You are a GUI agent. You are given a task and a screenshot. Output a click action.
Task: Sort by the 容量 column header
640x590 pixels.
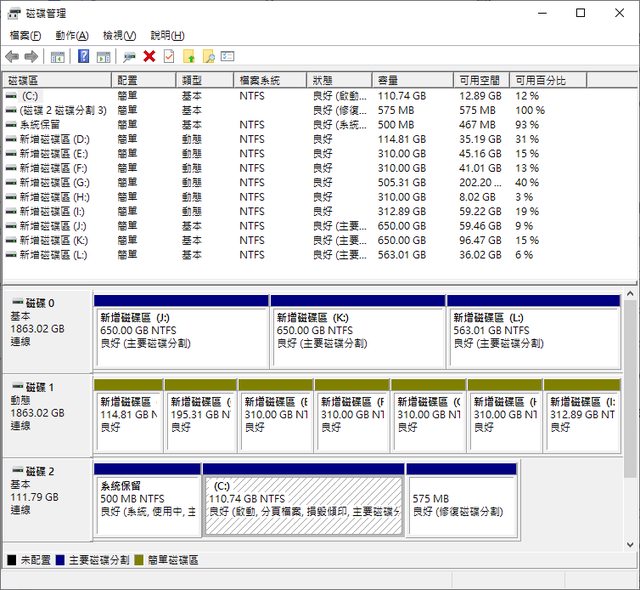click(x=388, y=80)
